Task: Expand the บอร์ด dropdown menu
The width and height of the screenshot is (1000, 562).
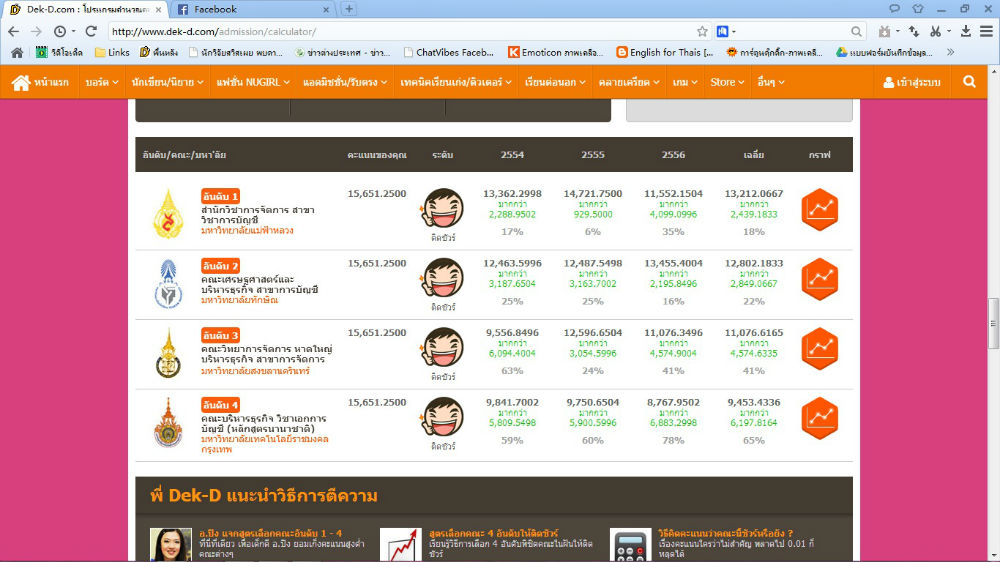Action: click(102, 82)
